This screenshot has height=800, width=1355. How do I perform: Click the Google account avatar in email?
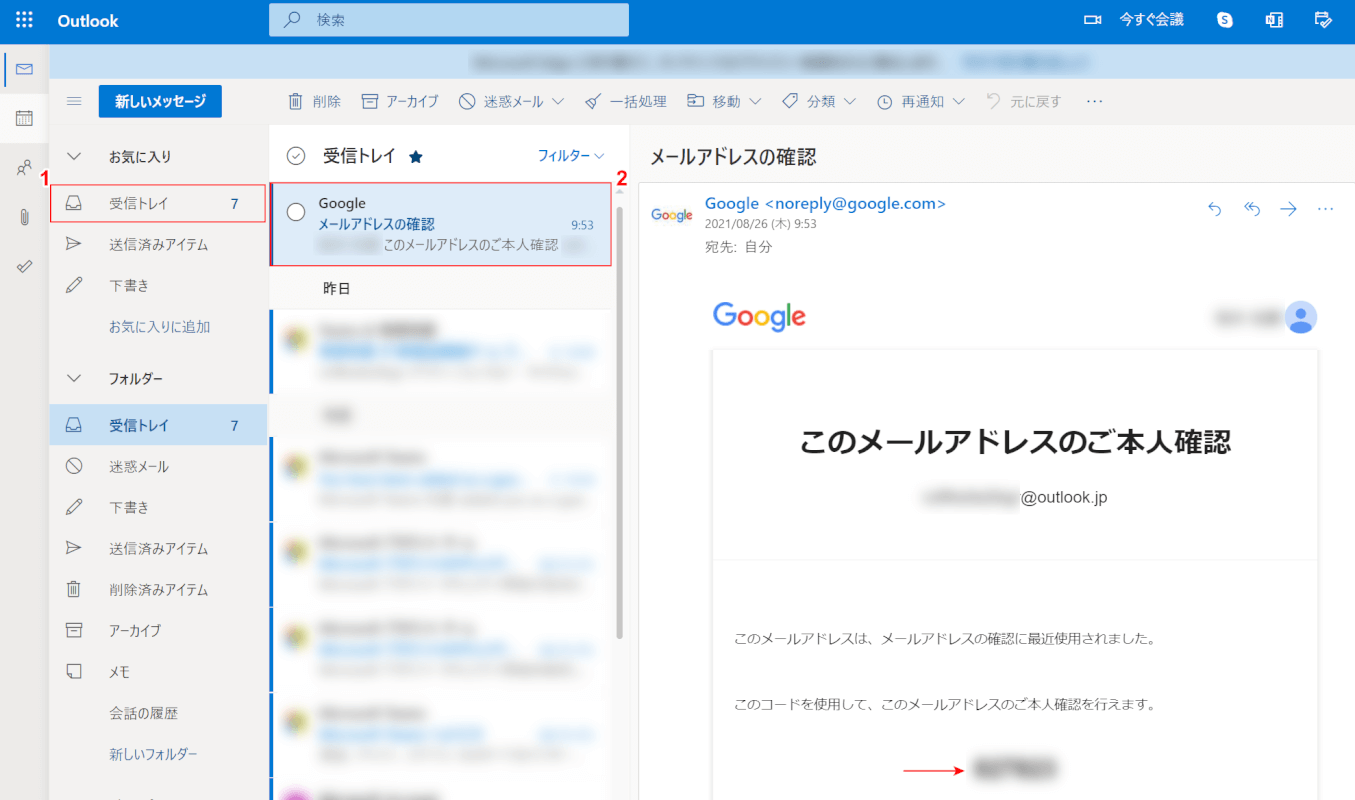[x=1301, y=317]
